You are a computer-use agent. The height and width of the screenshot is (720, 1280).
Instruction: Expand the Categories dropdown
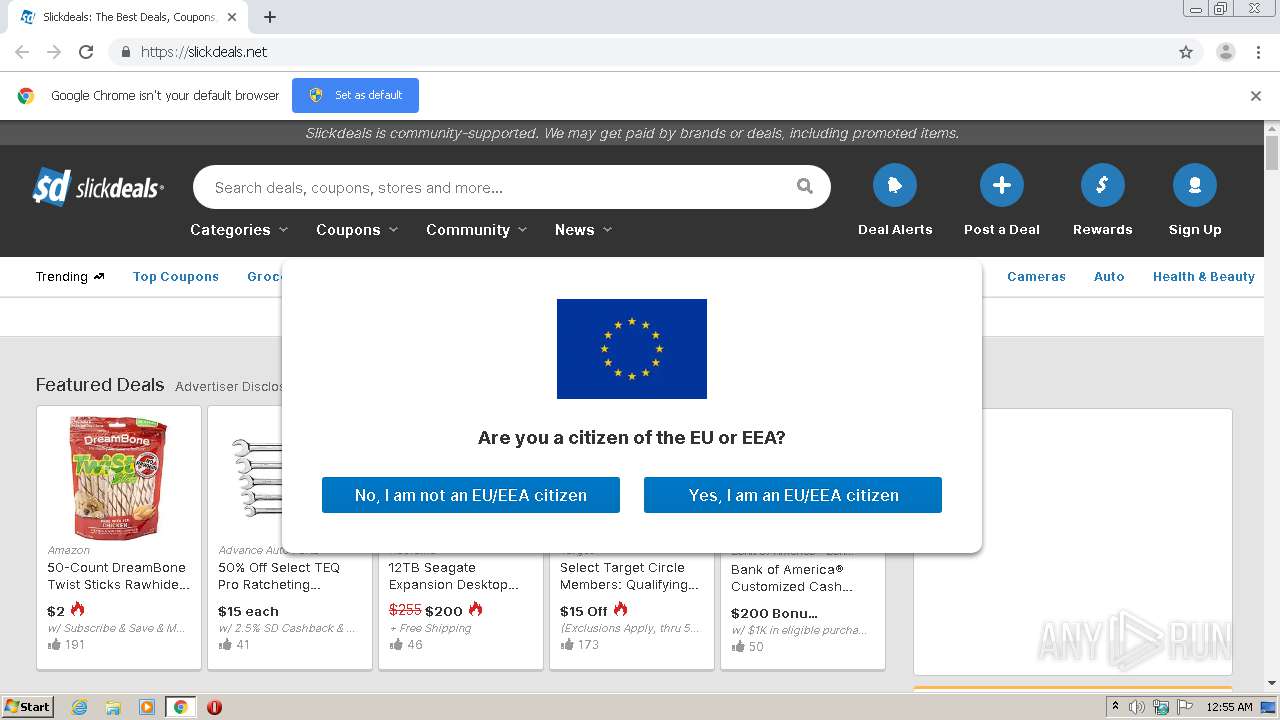pos(239,230)
